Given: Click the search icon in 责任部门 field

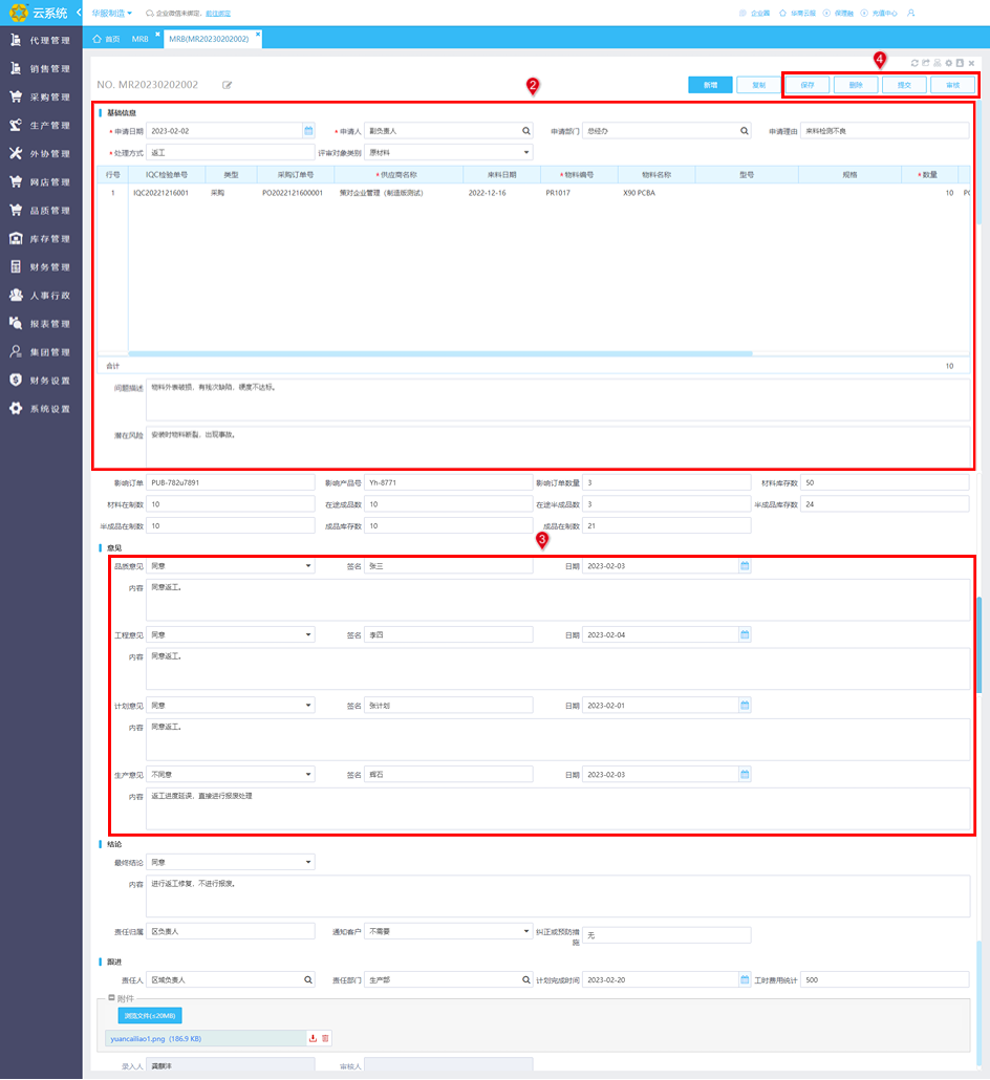Looking at the screenshot, I should 526,979.
